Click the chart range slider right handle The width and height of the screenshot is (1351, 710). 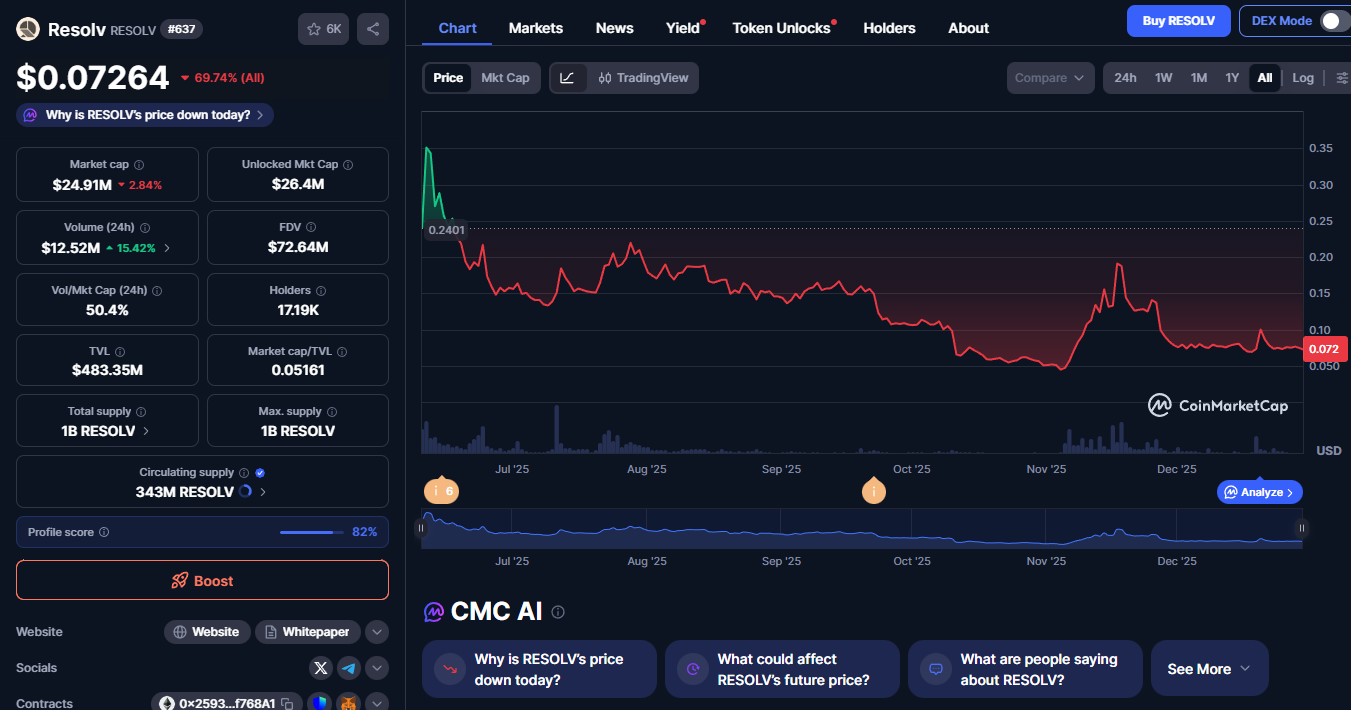(x=1302, y=527)
